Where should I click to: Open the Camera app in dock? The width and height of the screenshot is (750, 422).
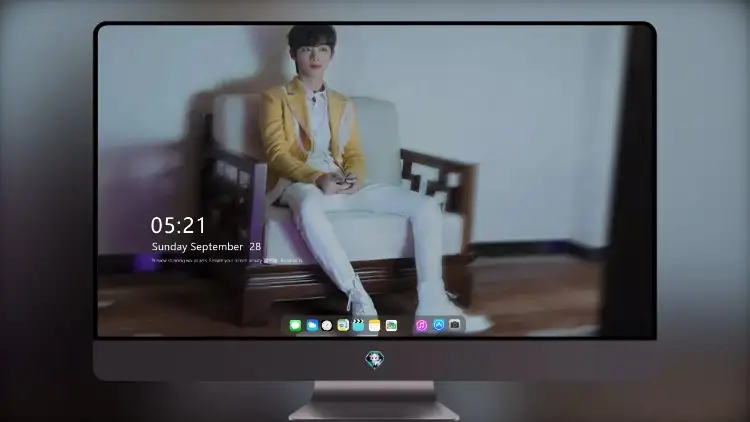(455, 325)
